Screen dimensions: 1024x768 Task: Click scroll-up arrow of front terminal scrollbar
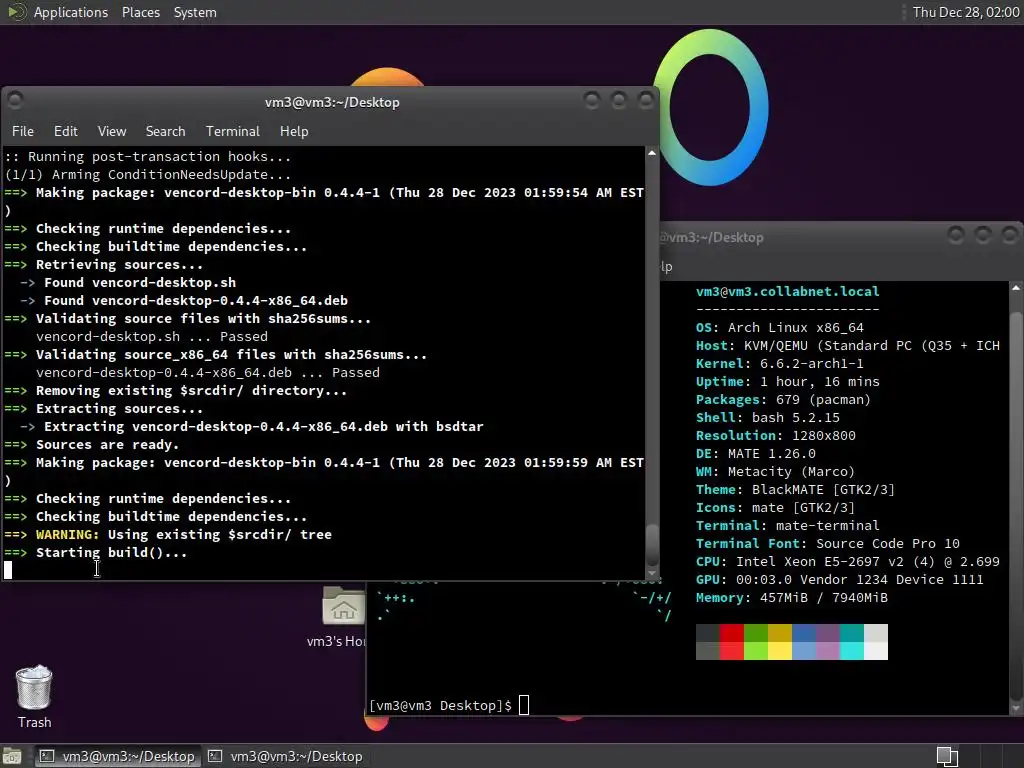coord(652,153)
